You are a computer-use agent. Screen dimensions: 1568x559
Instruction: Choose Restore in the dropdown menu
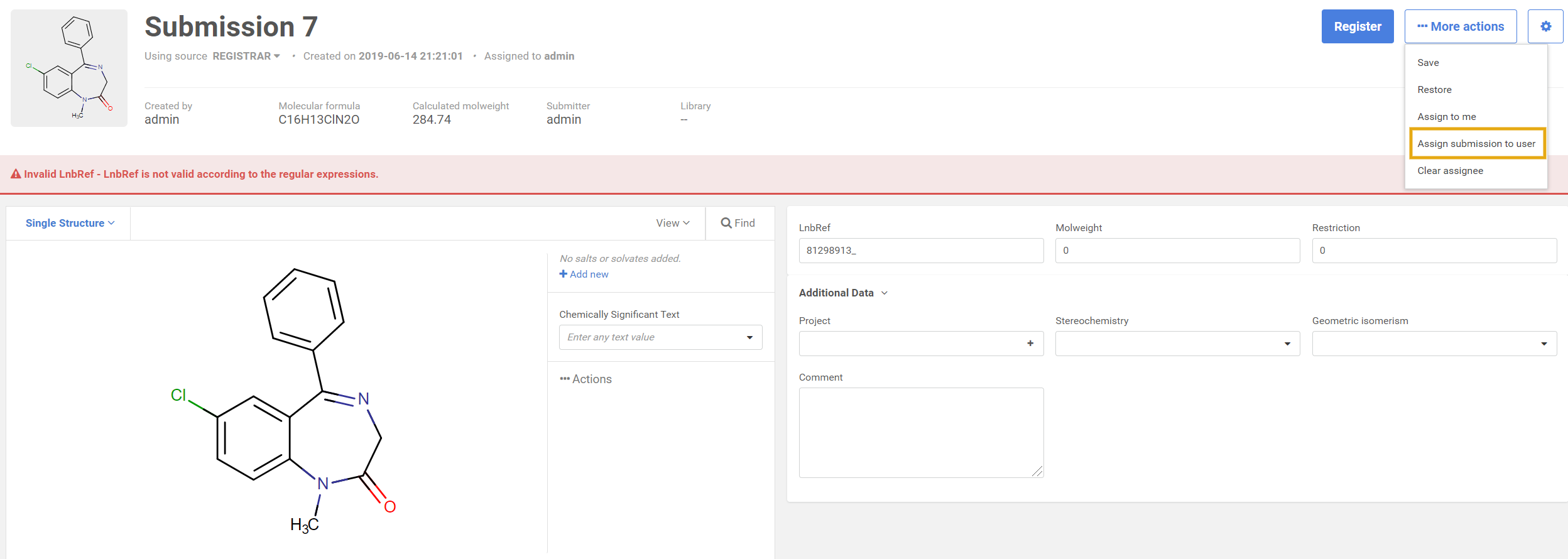tap(1434, 90)
